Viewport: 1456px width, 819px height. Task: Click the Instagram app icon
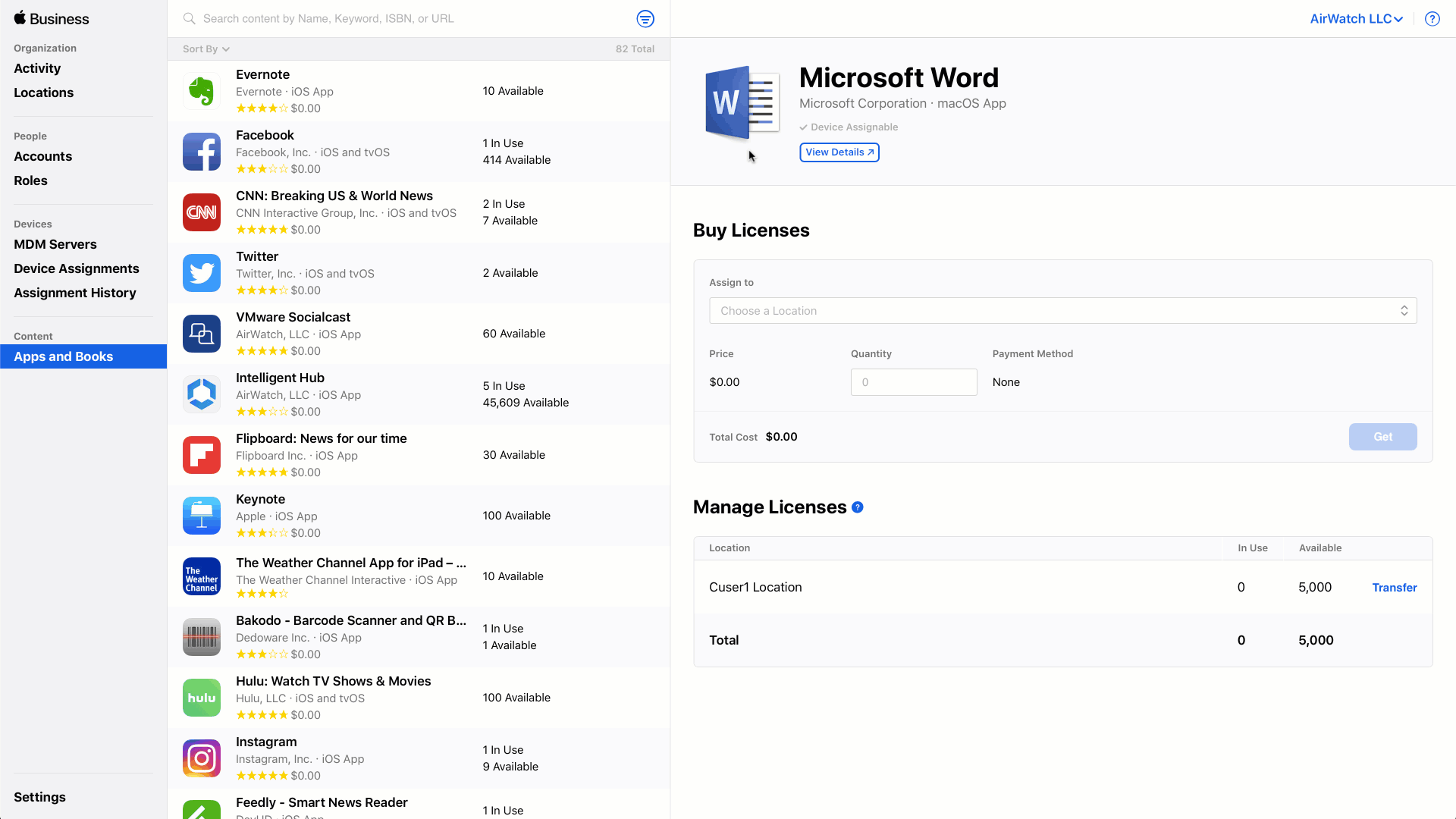click(202, 758)
